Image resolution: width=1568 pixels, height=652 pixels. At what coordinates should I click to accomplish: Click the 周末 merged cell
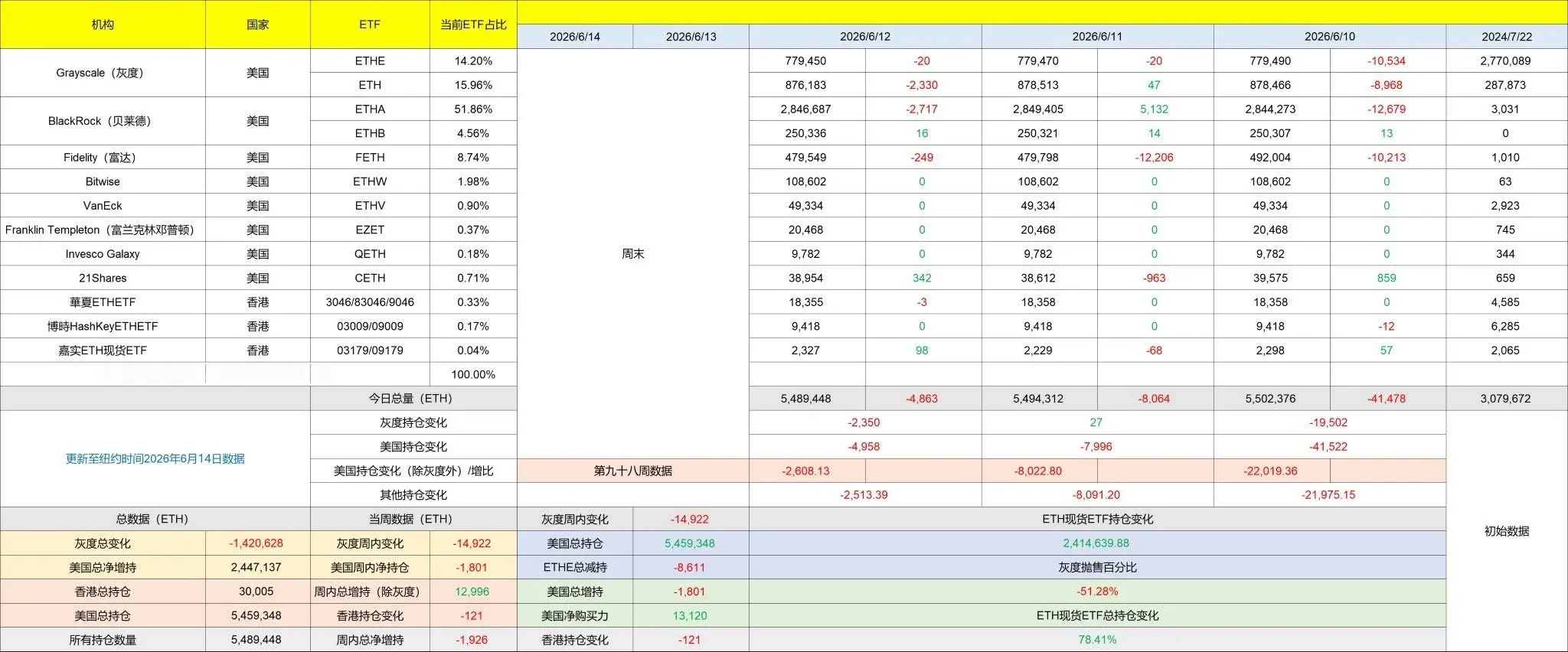coord(633,254)
